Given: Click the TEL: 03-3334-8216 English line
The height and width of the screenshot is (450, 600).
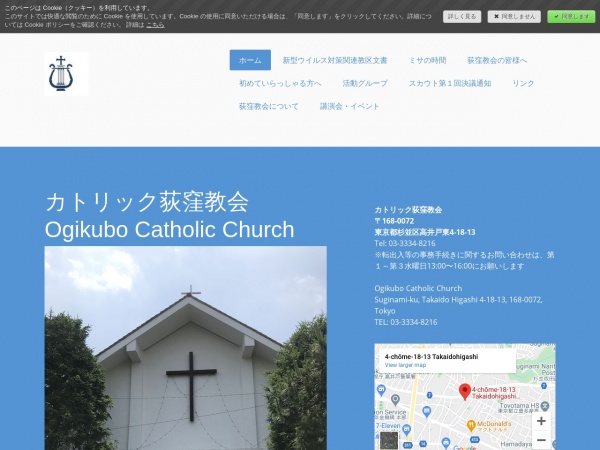Looking at the screenshot, I should point(406,322).
